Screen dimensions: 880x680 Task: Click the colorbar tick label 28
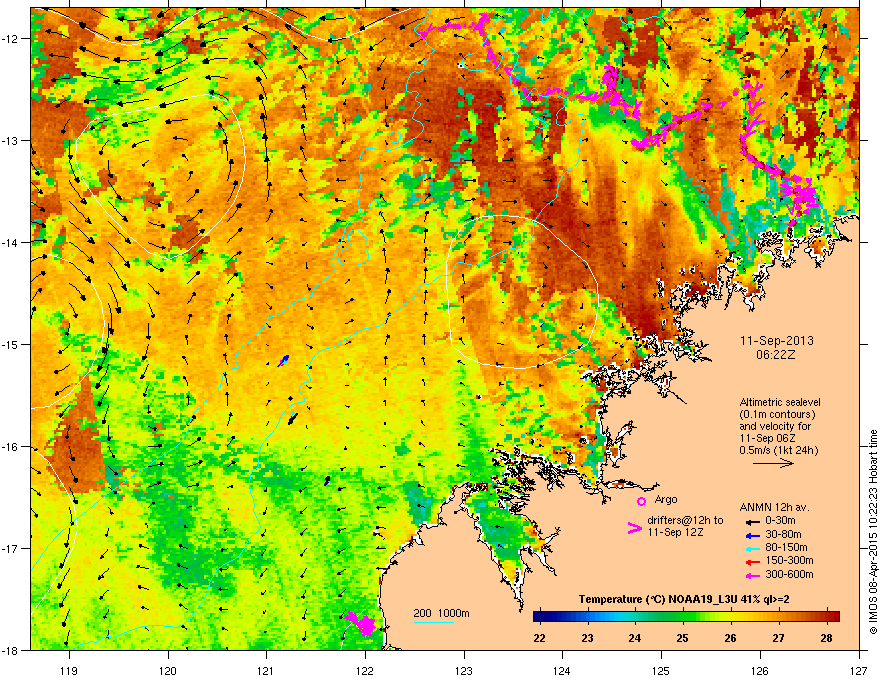pos(826,638)
